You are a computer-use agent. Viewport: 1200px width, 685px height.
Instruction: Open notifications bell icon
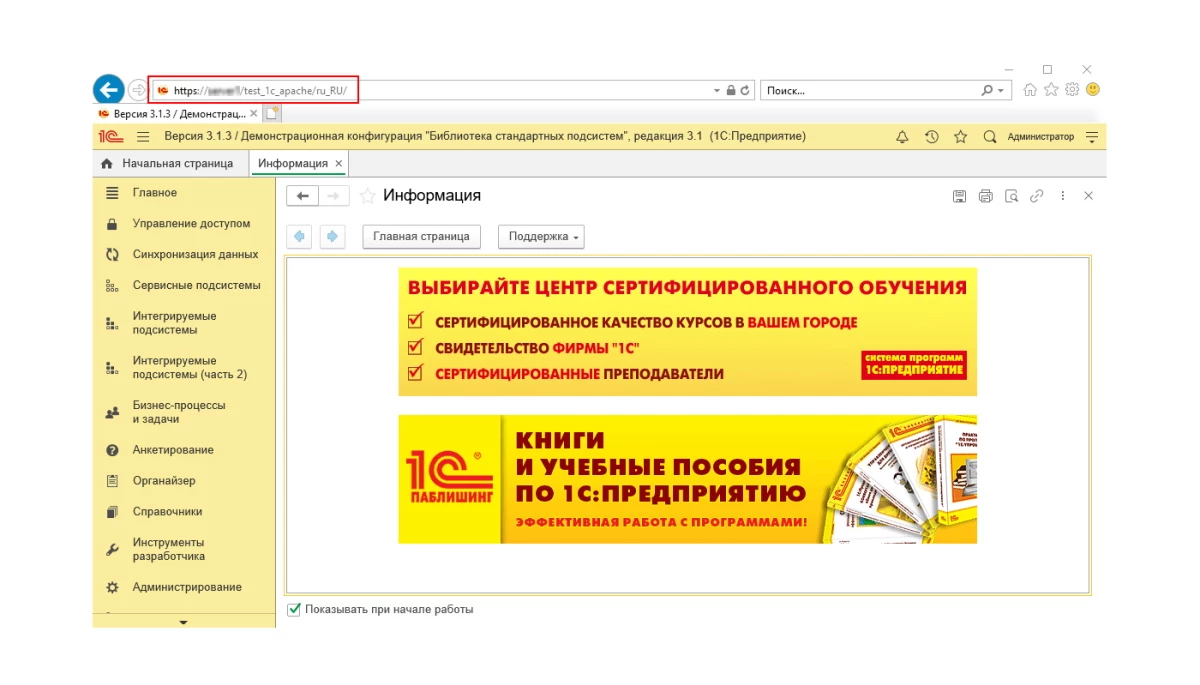(902, 137)
